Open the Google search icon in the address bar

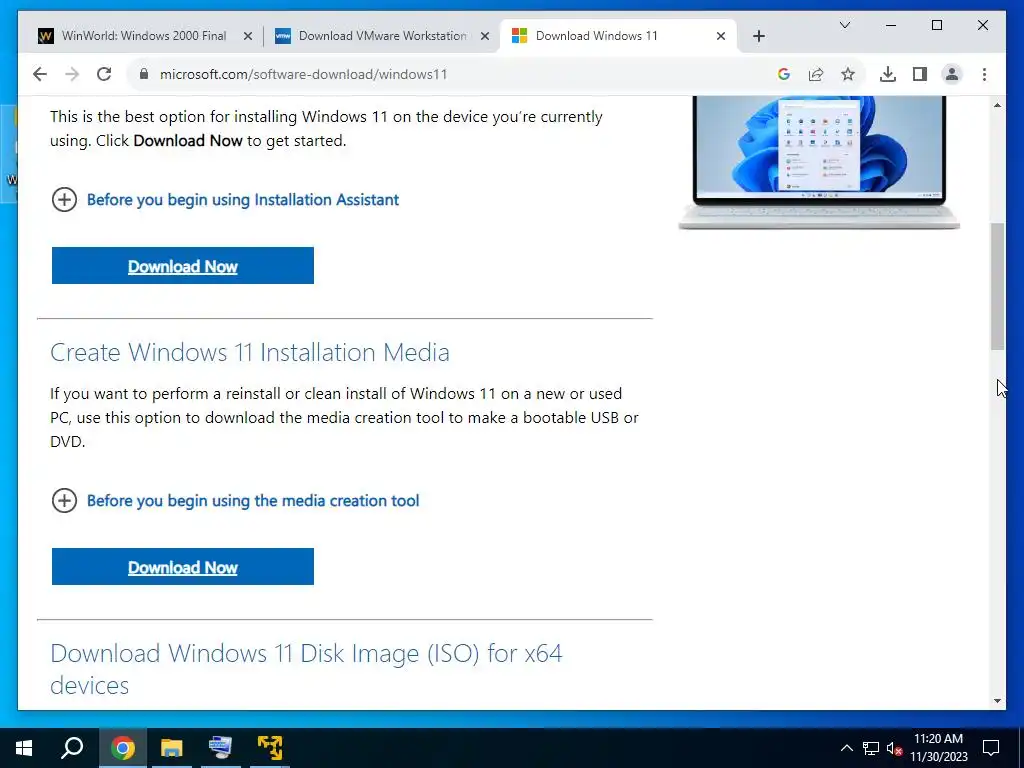tap(784, 74)
